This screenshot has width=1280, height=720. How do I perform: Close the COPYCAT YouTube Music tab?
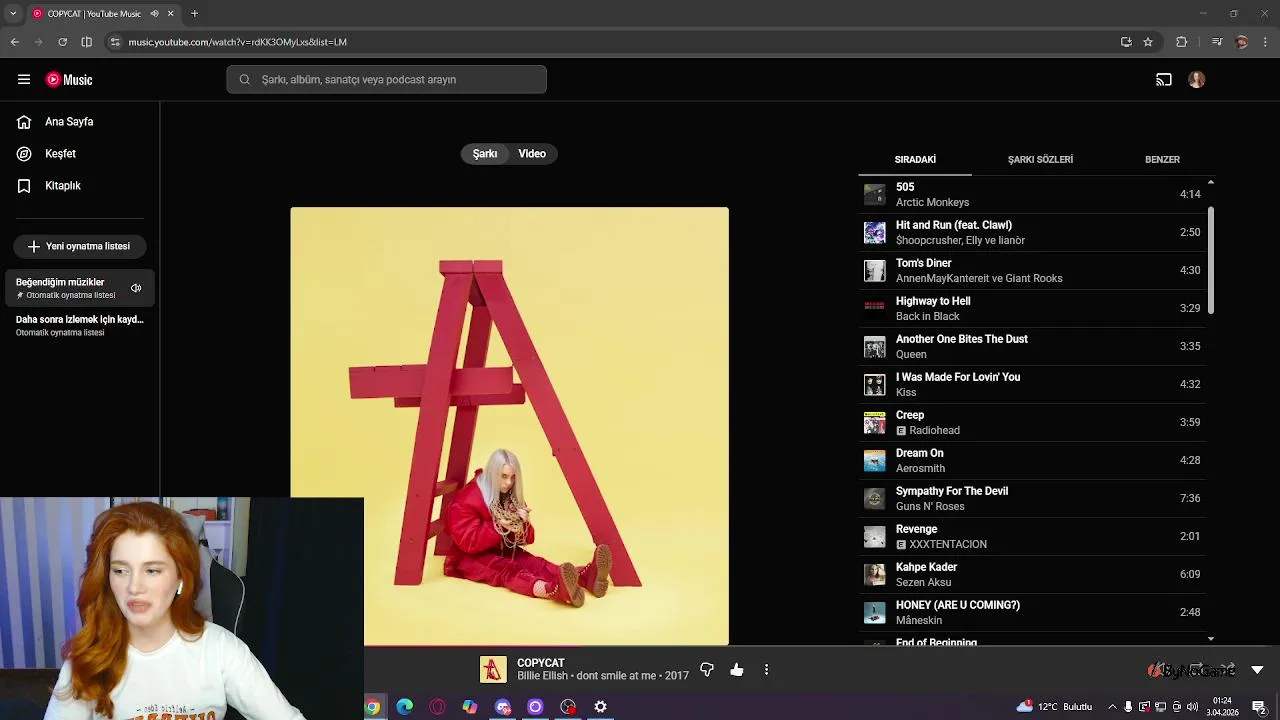(x=171, y=14)
